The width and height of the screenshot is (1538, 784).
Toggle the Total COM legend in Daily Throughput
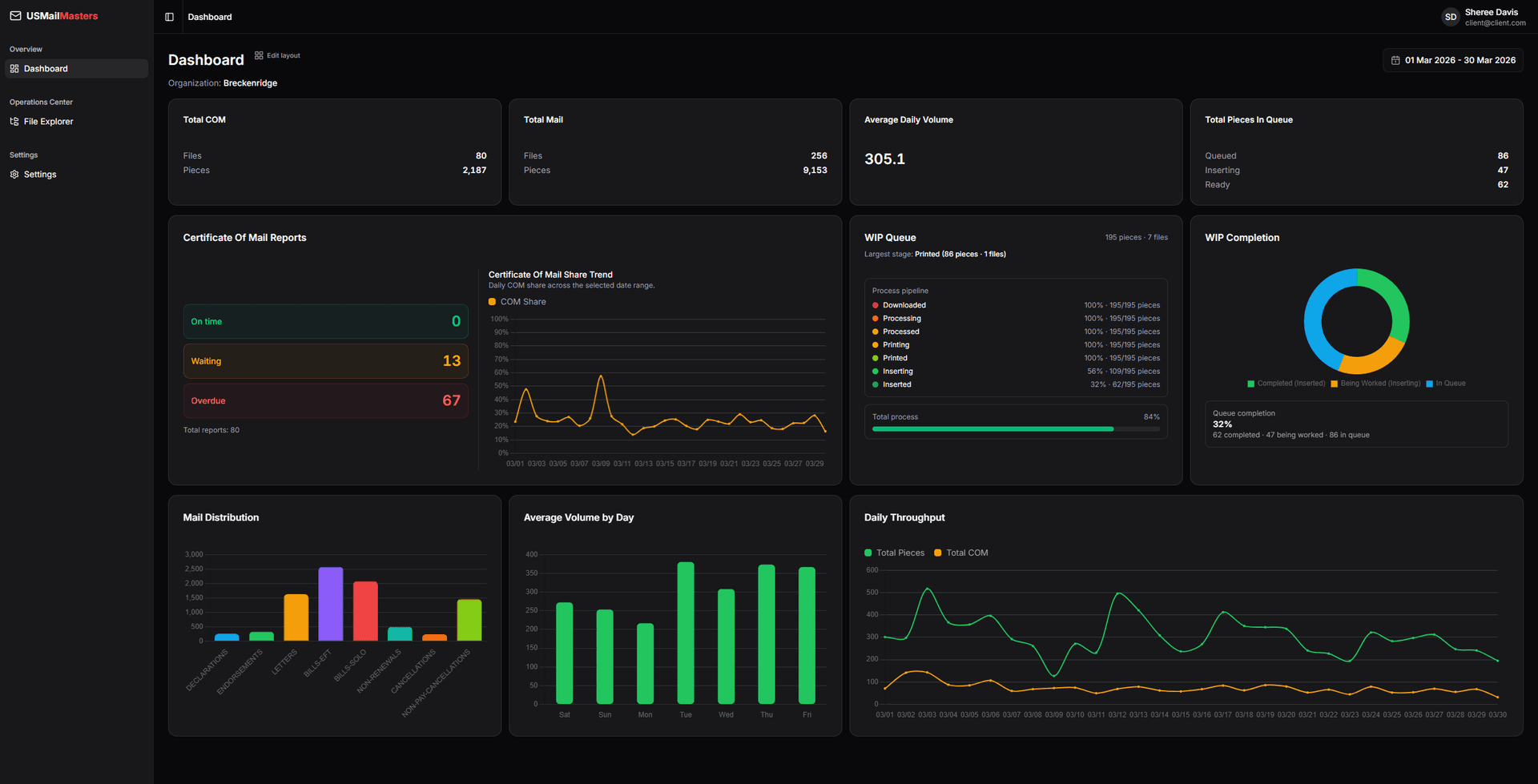coord(960,553)
